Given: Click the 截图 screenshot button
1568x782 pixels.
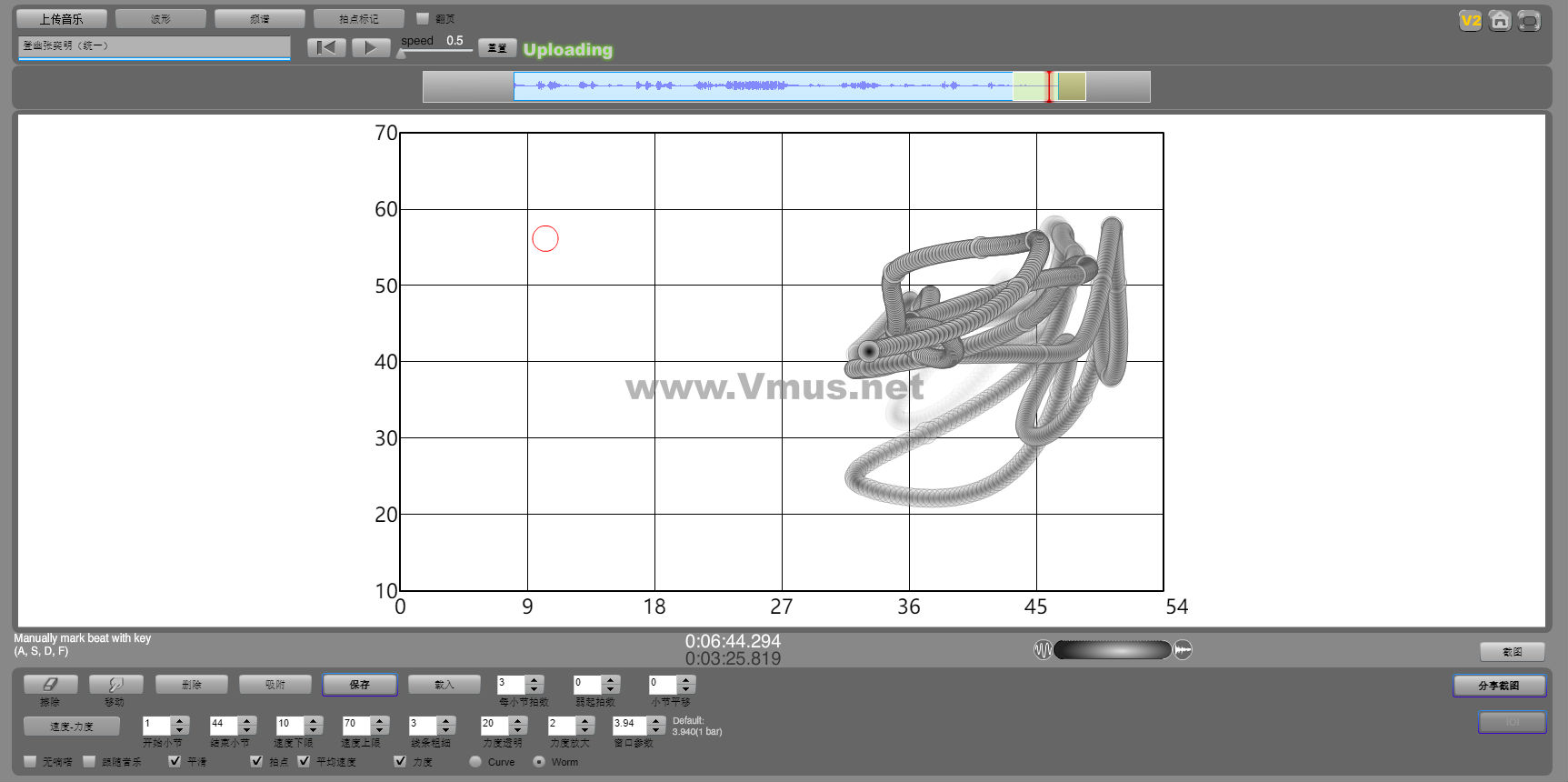Looking at the screenshot, I should pos(1513,652).
